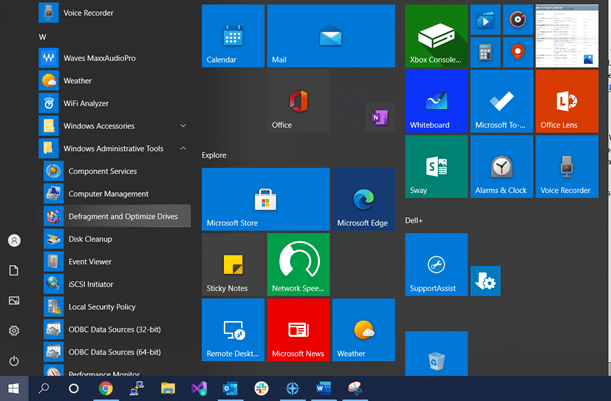611x401 pixels.
Task: Switch to Outlook on the taskbar
Action: pos(230,389)
